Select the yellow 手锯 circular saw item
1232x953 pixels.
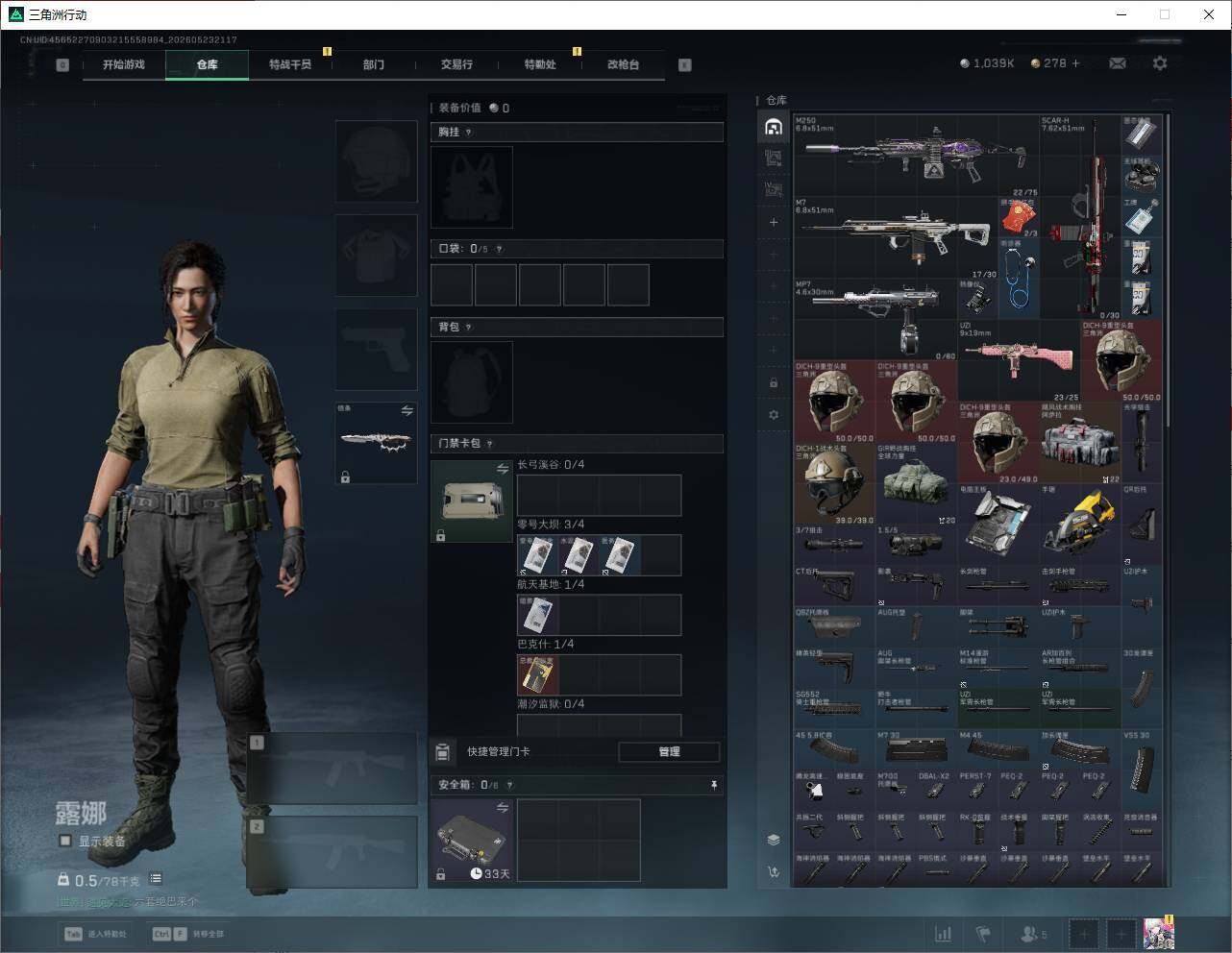point(1081,524)
